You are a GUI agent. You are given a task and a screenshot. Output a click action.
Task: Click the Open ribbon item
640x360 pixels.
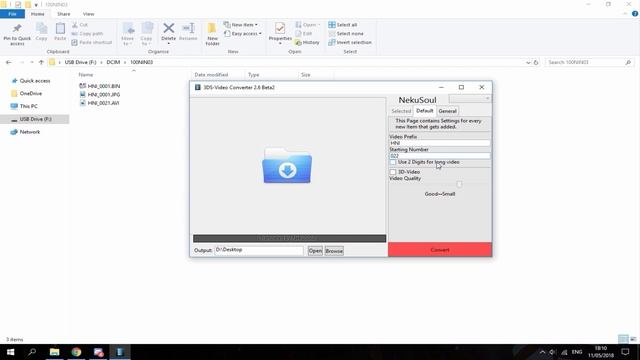point(307,25)
